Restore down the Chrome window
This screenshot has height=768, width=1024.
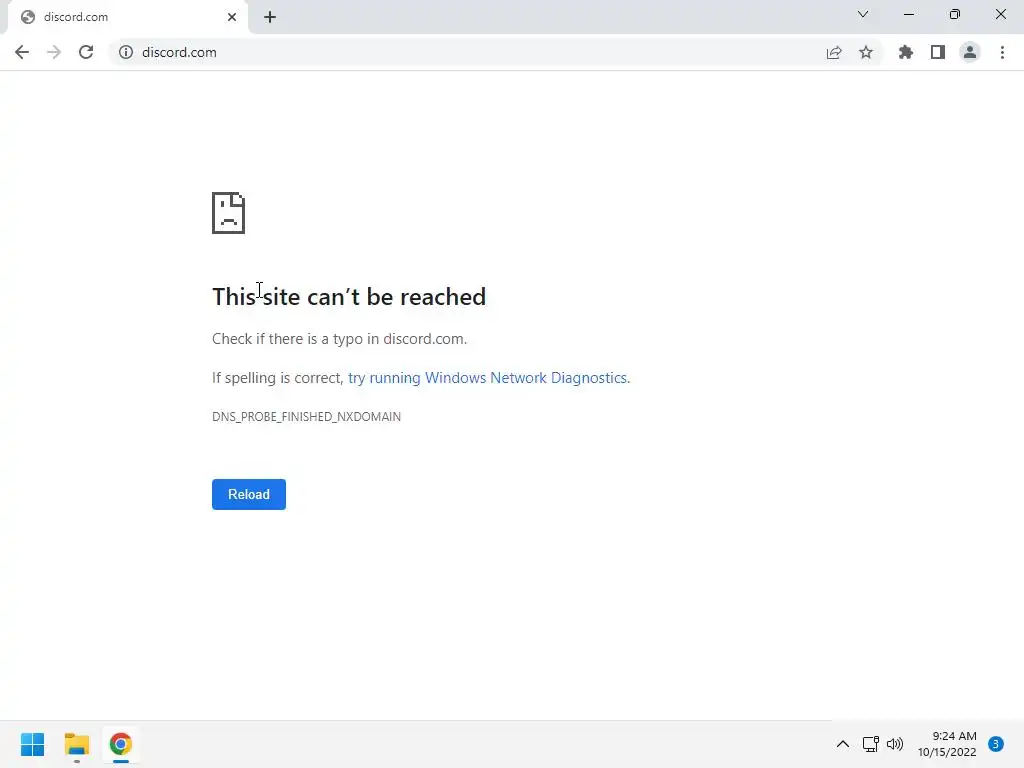coord(955,14)
